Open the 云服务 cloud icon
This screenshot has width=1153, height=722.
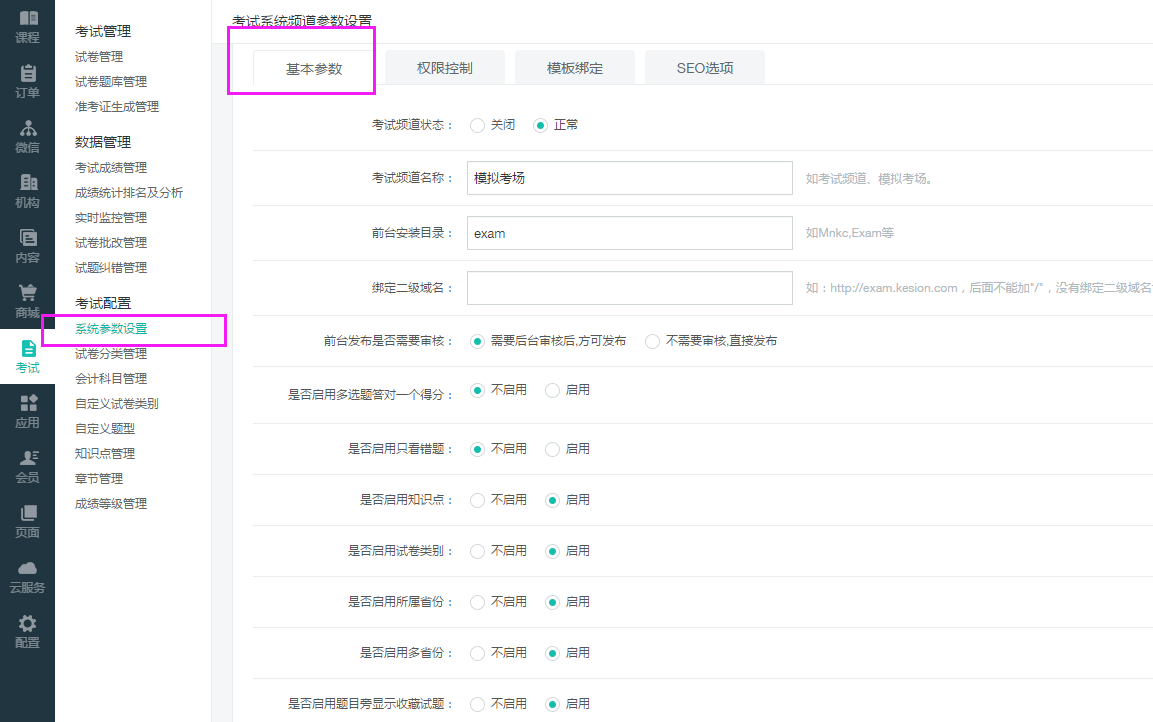[27, 569]
